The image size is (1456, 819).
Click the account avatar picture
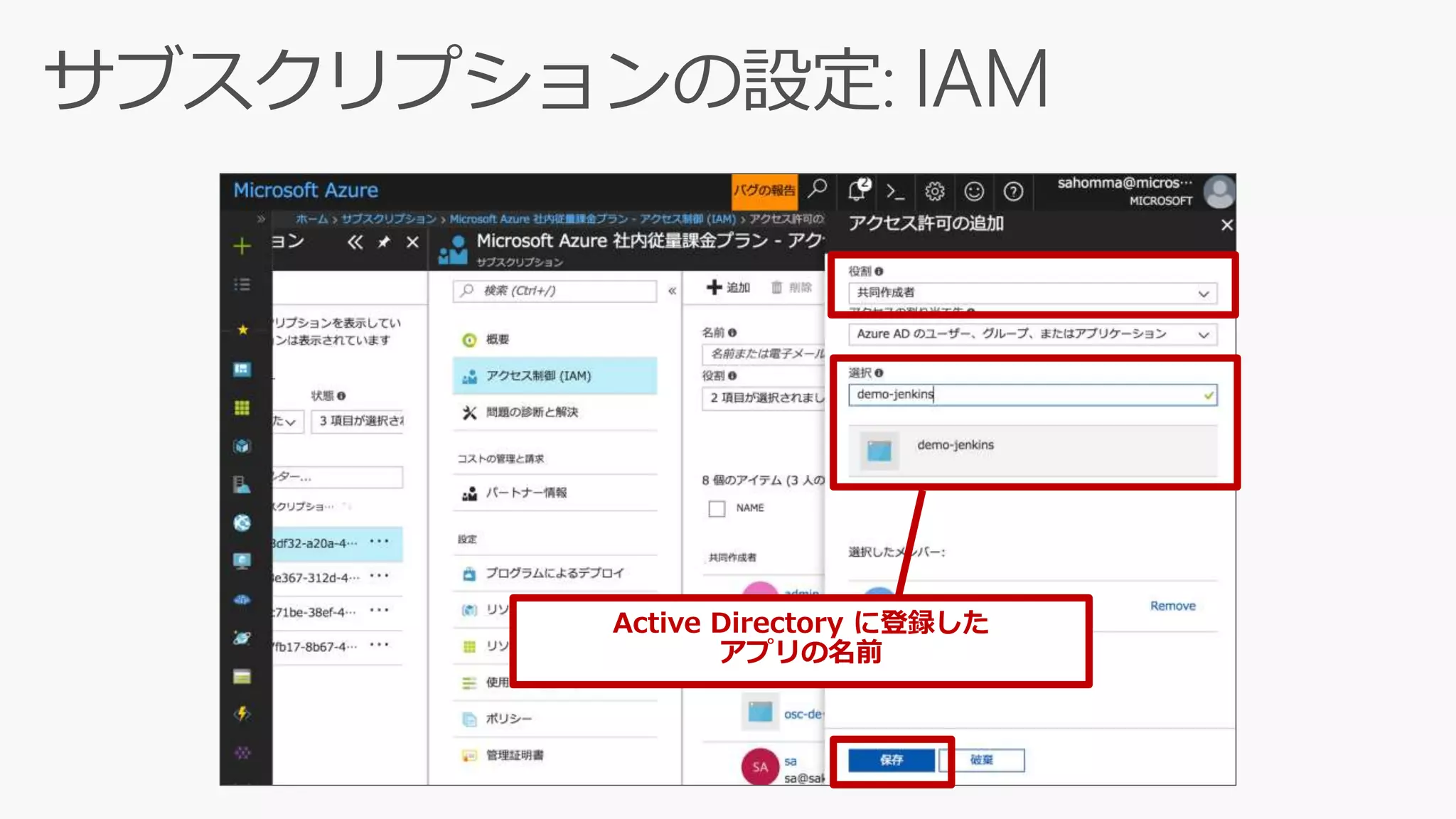1220,192
